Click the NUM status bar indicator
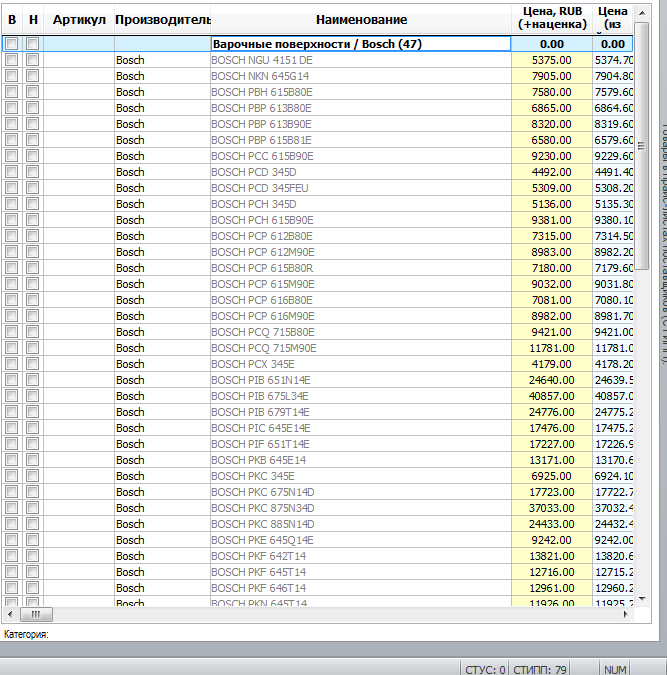The height and width of the screenshot is (675, 667). tap(615, 669)
